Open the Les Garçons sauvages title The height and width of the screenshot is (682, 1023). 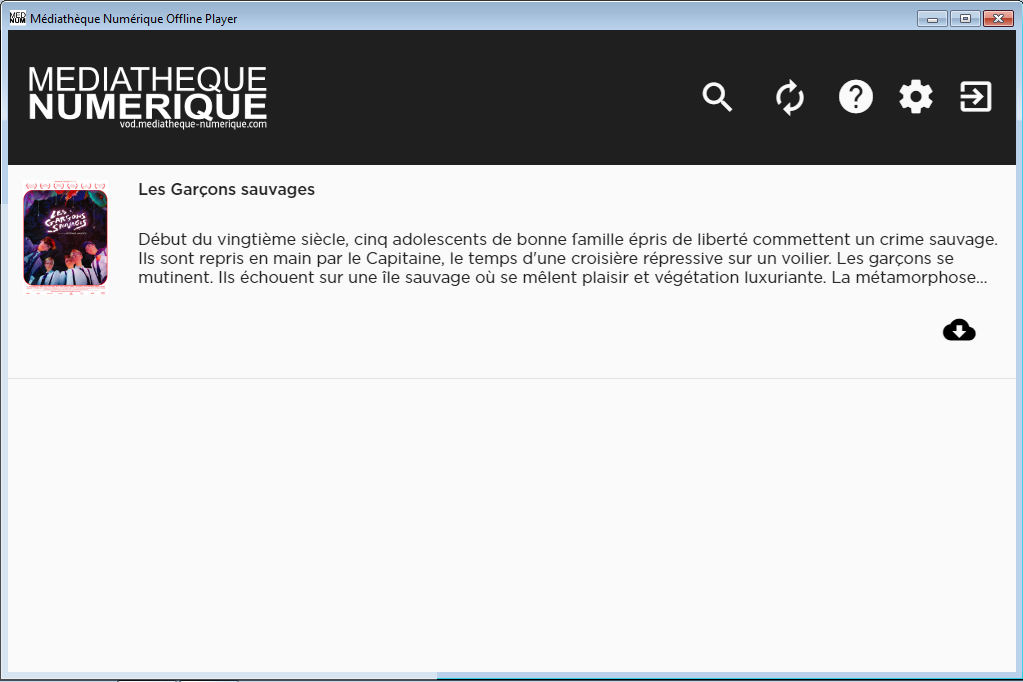[226, 189]
